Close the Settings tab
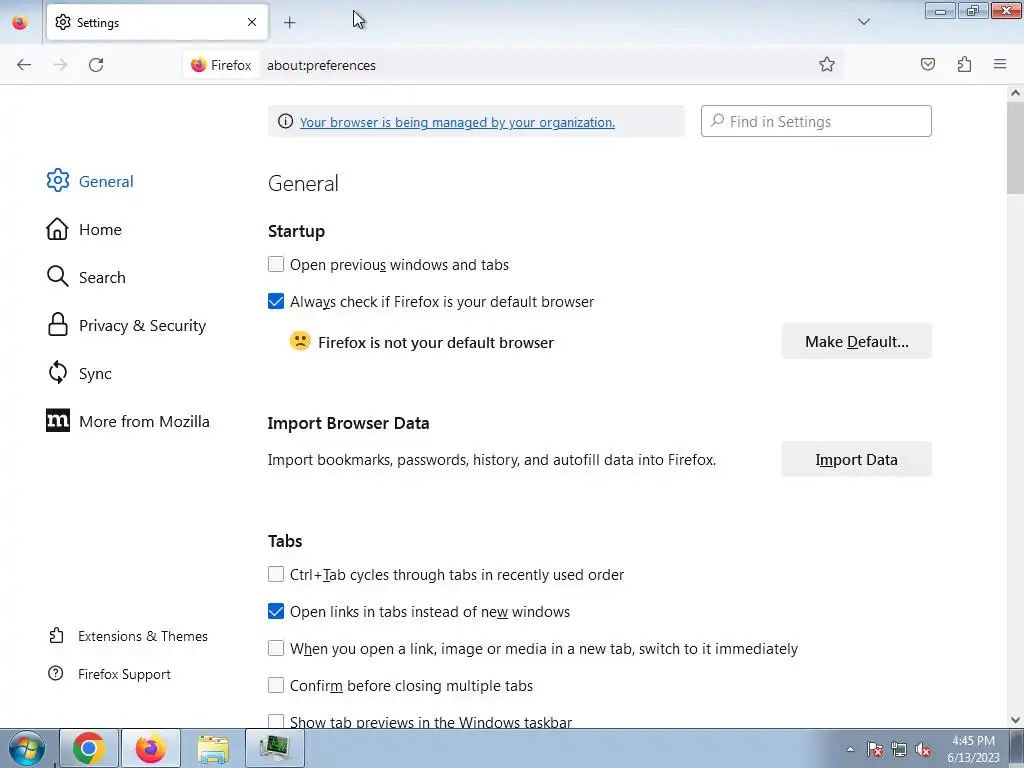Viewport: 1024px width, 768px height. coord(252,22)
